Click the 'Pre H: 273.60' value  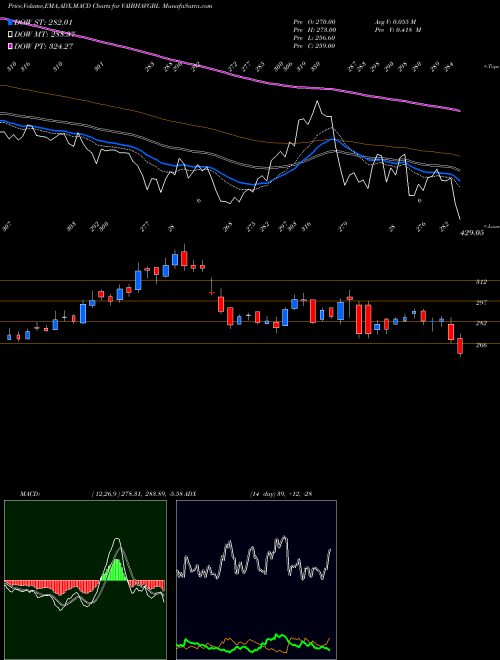click(314, 30)
